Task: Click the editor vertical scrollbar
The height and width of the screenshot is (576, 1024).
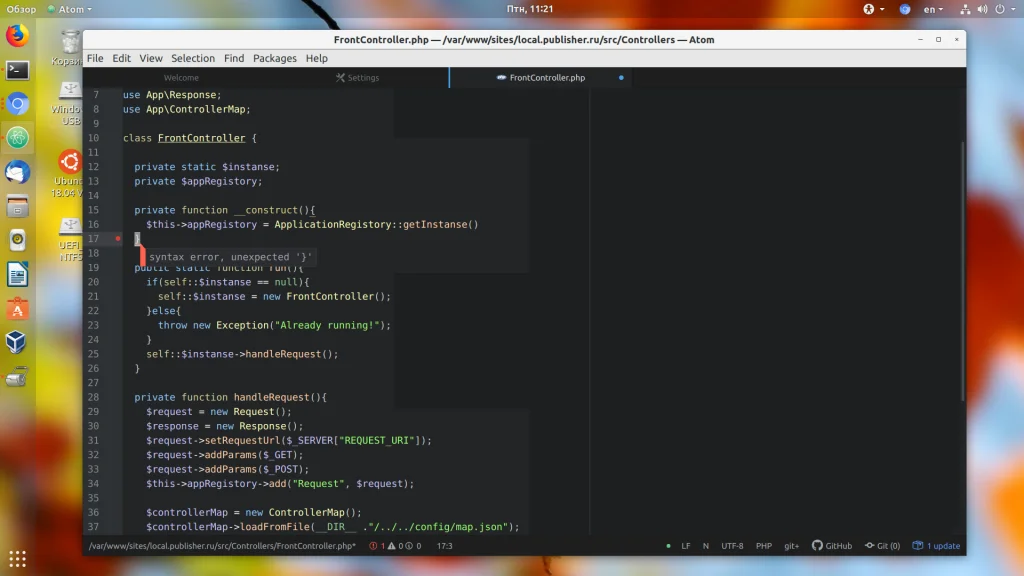Action: [962, 270]
